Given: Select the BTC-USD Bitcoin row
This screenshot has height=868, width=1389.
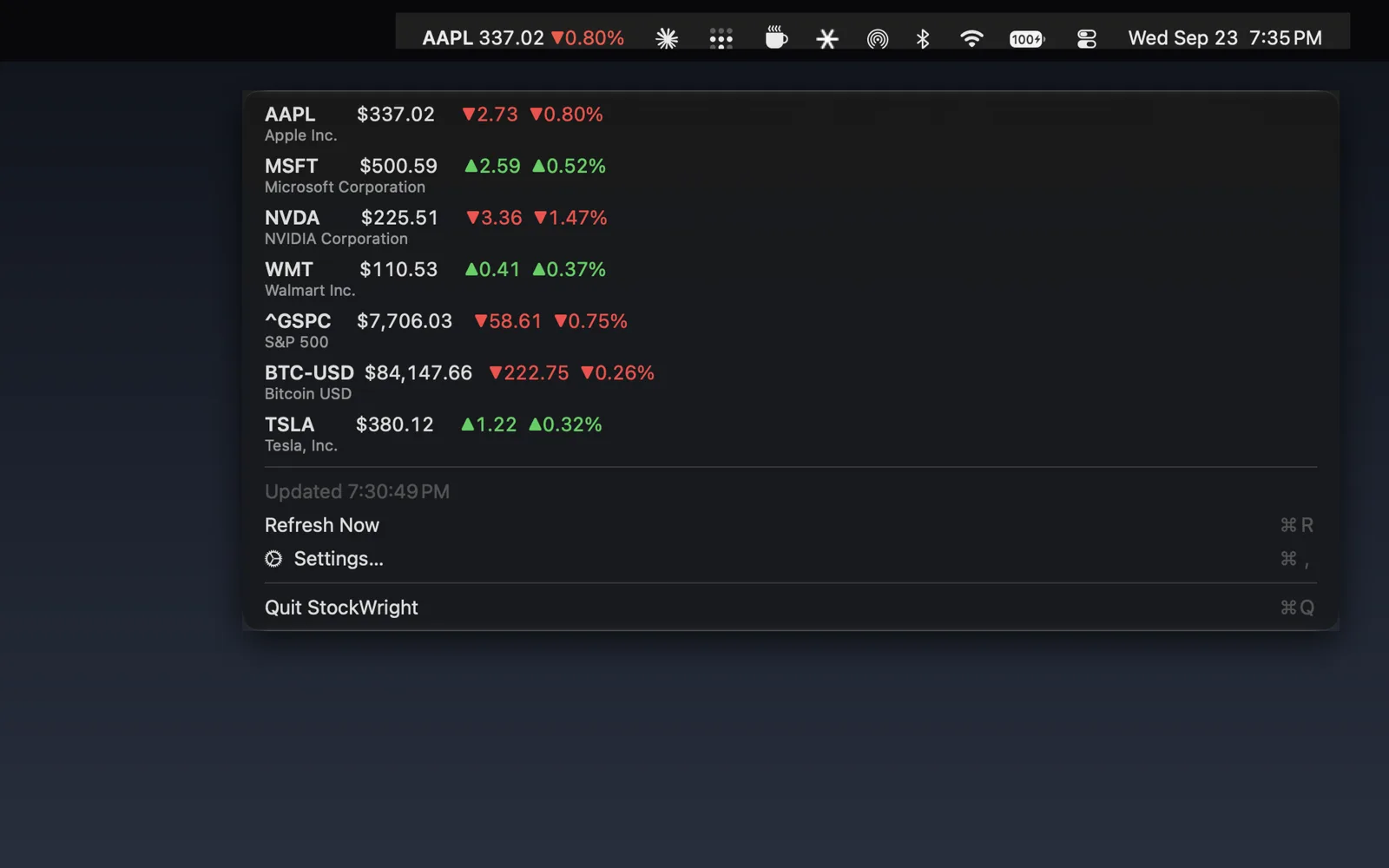Looking at the screenshot, I should tap(790, 382).
